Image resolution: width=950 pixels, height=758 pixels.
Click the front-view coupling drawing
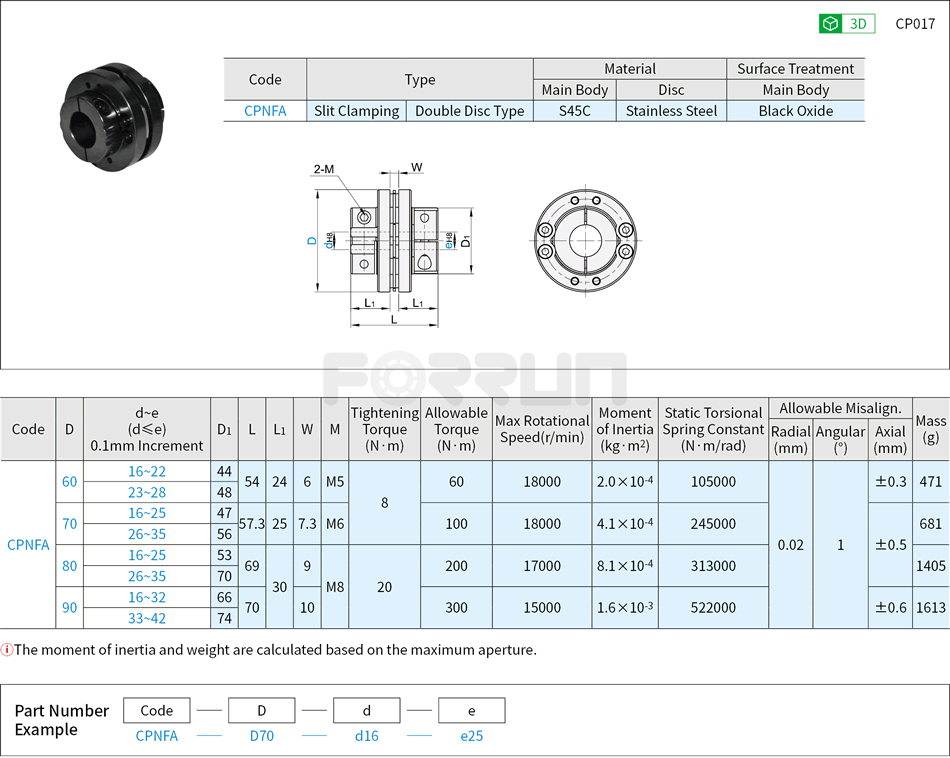(585, 240)
